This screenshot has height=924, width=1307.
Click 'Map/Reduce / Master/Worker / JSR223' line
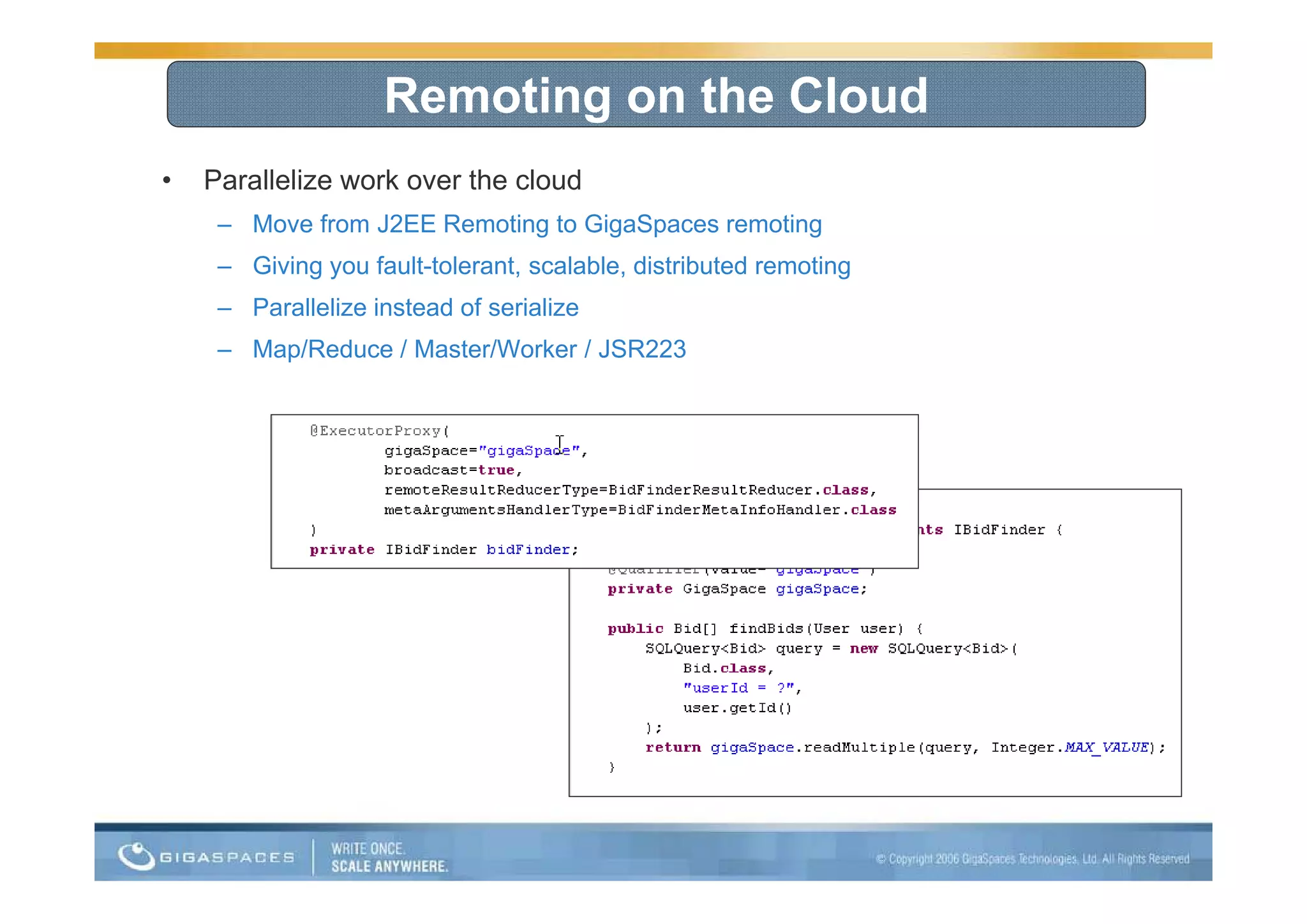469,350
